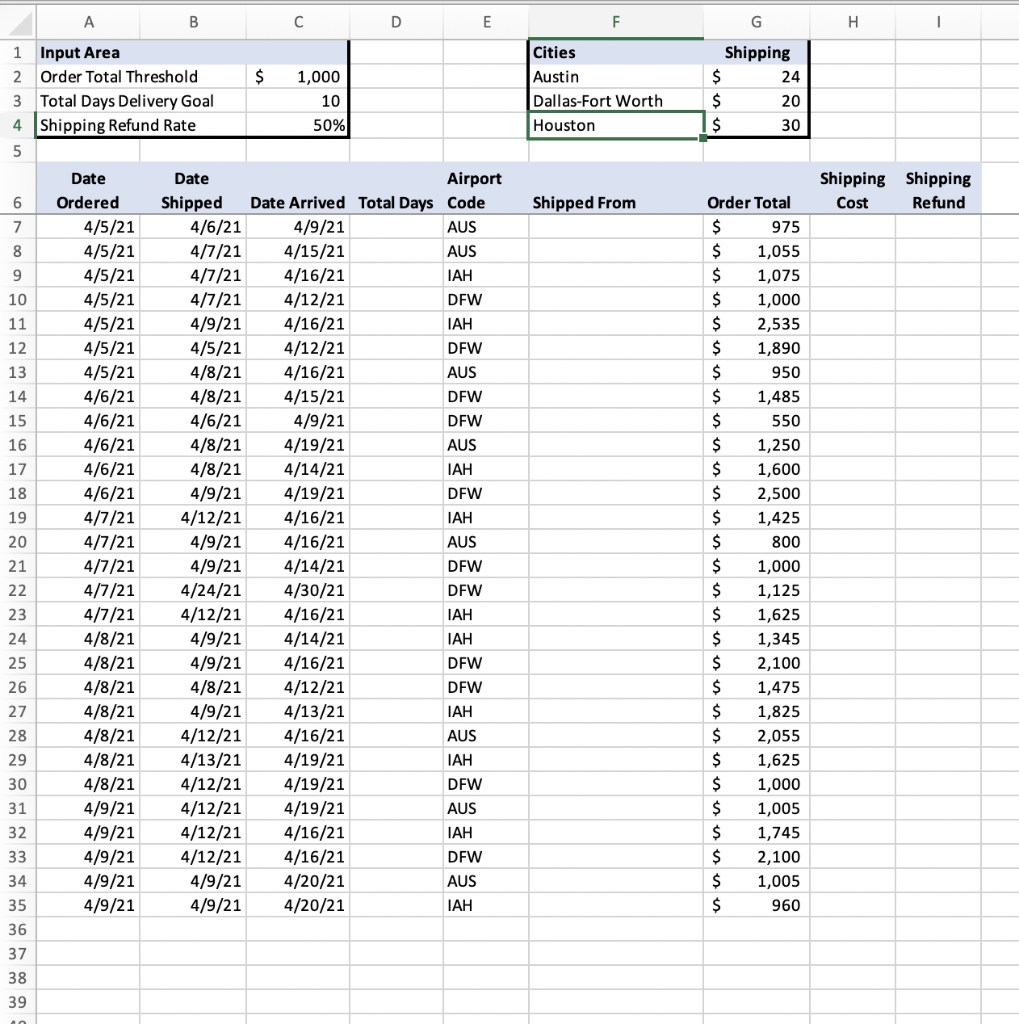Click the Select All corner triangle
This screenshot has height=1024, width=1019.
coord(21,24)
